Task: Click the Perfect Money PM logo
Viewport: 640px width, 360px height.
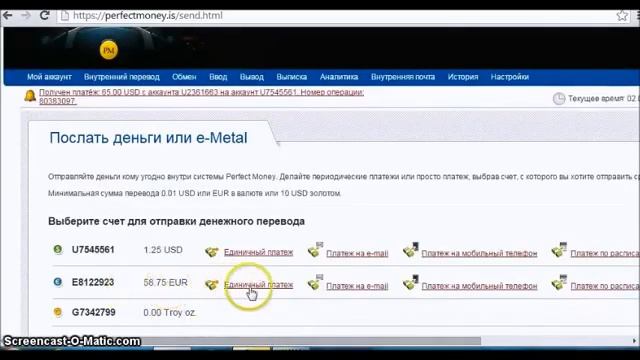Action: coord(109,50)
